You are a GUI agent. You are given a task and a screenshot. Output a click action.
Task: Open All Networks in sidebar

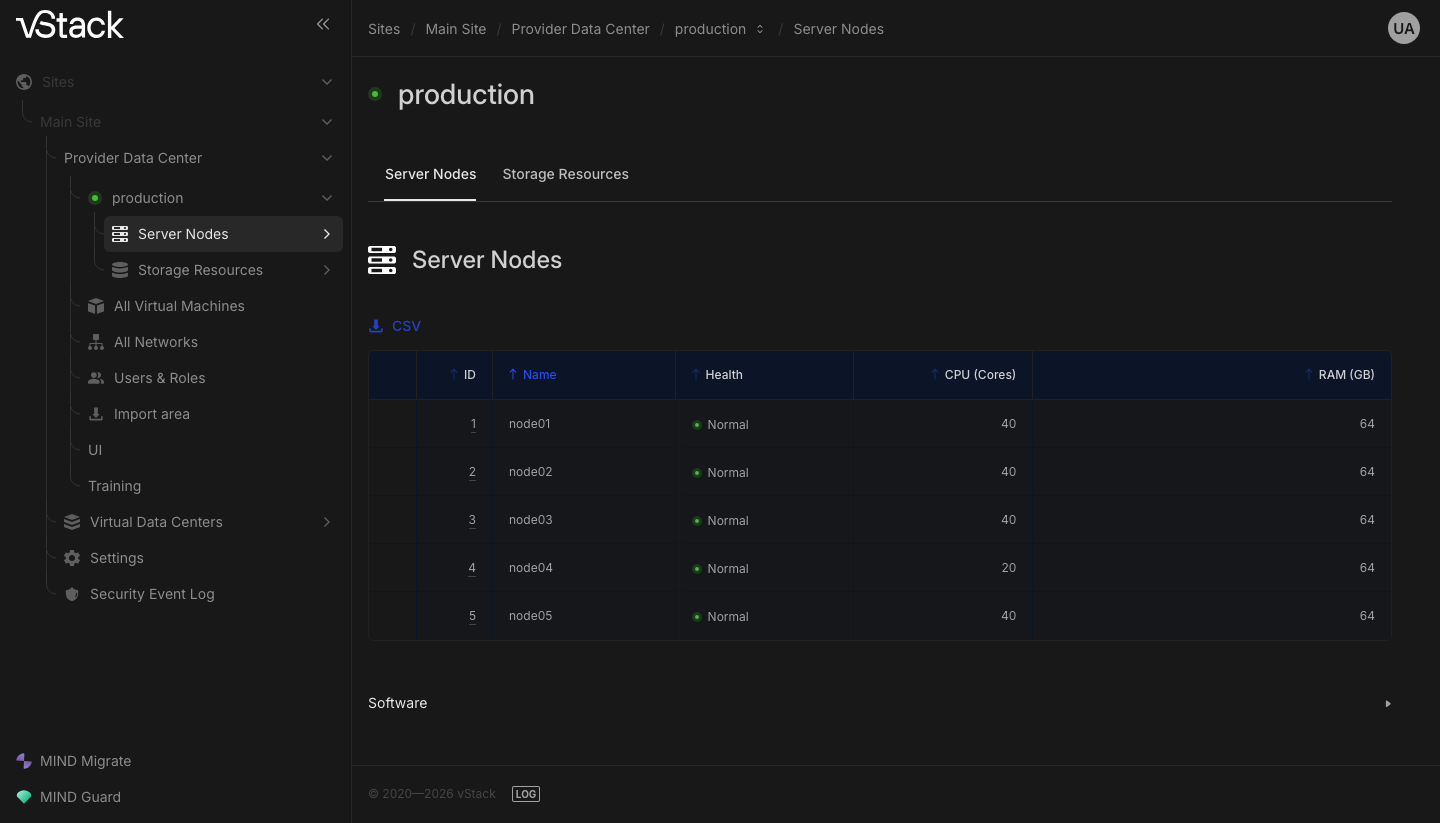tap(156, 342)
